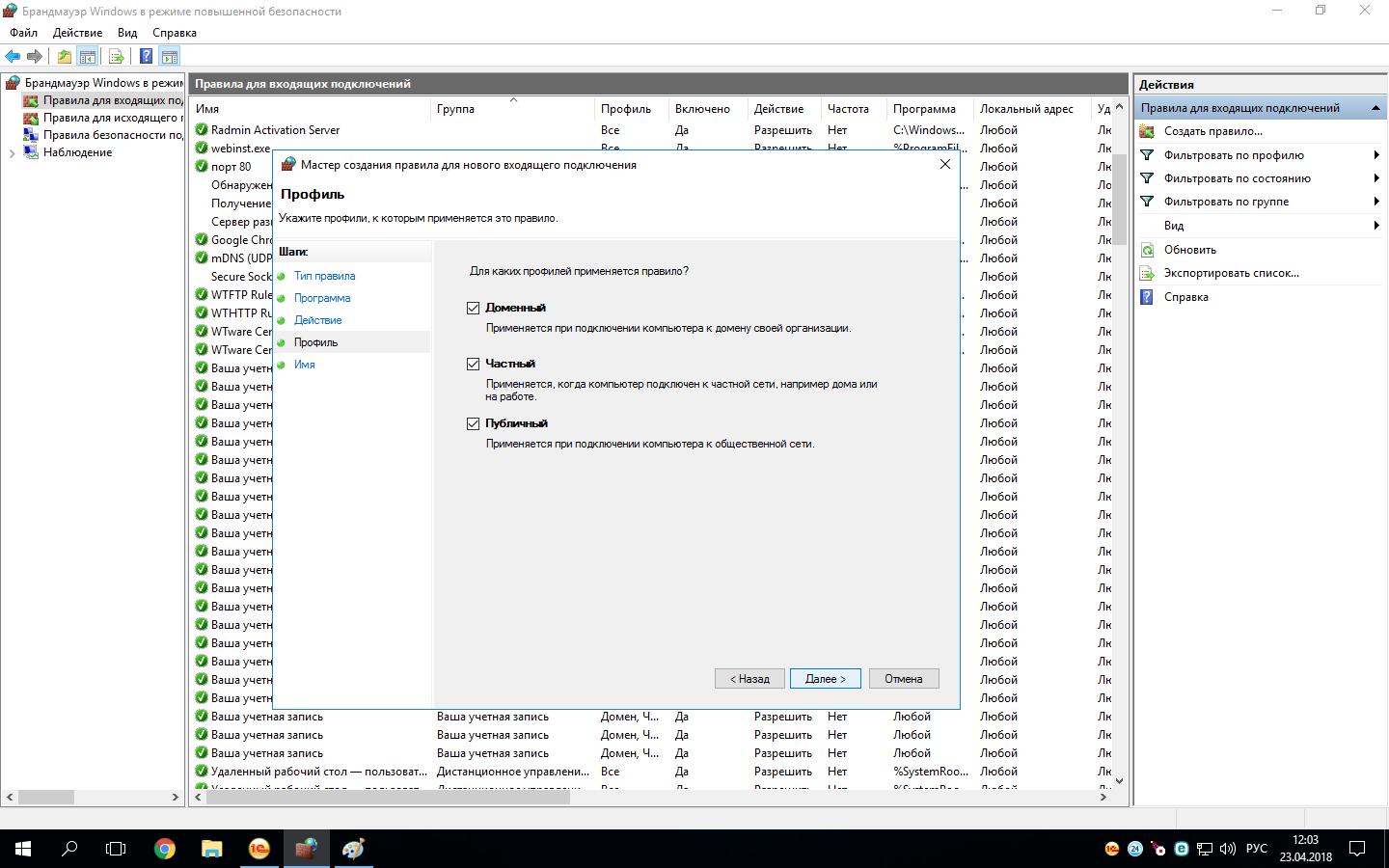Sort rules by the 'Профиль' column header

(633, 109)
